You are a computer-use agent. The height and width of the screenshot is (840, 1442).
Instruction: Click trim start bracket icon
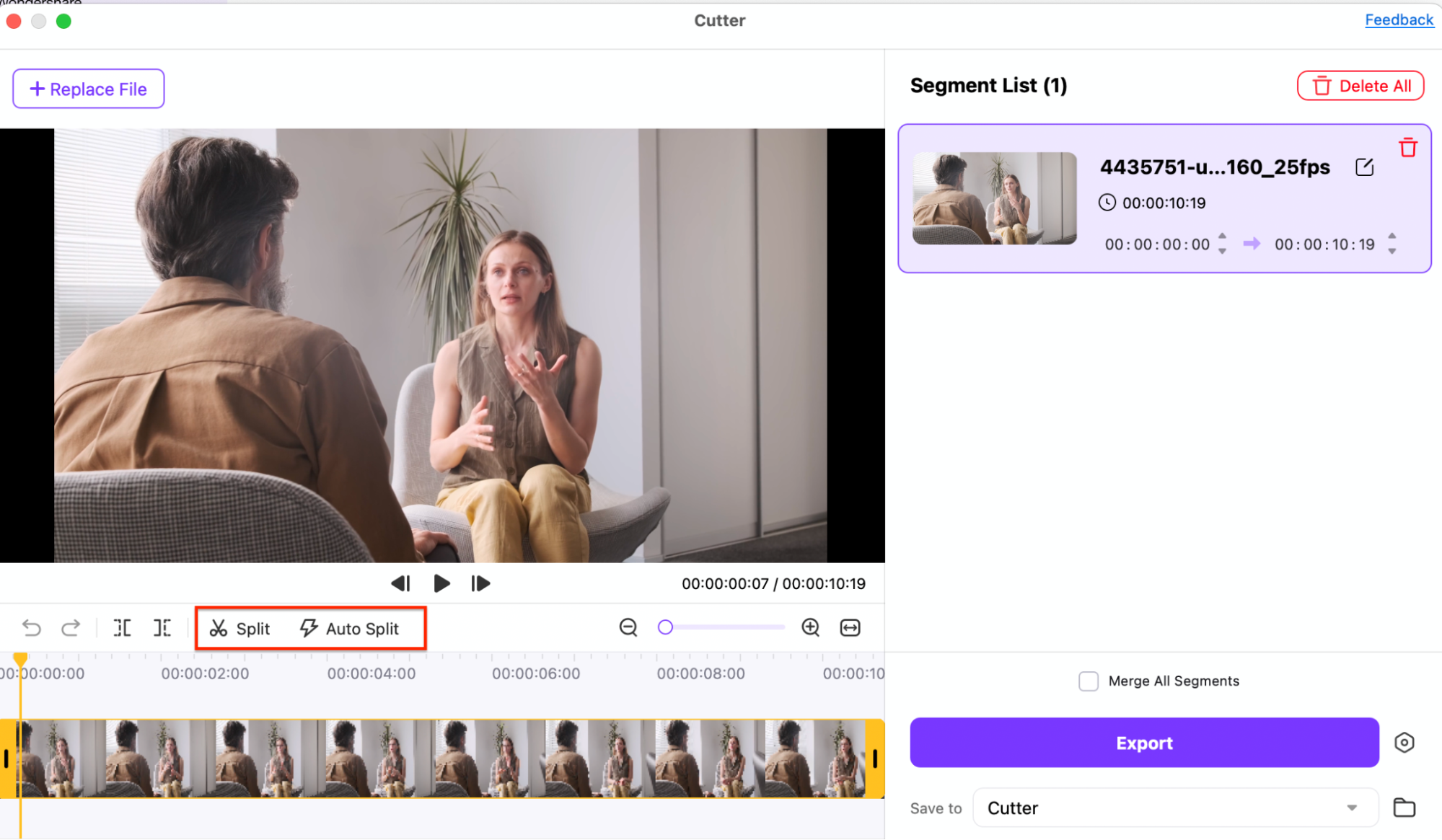click(122, 628)
